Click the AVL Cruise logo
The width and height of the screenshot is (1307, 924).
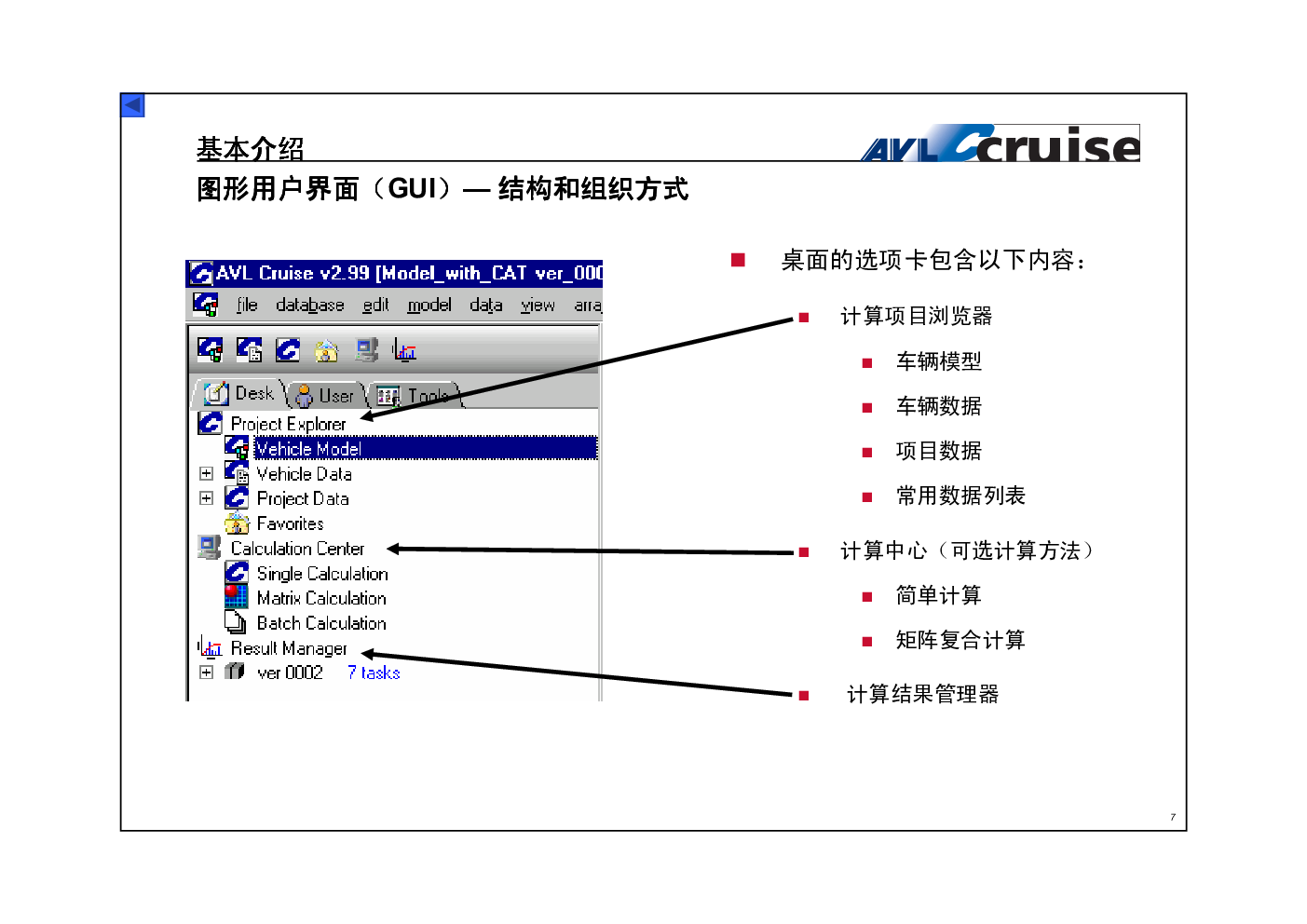coord(1000,143)
